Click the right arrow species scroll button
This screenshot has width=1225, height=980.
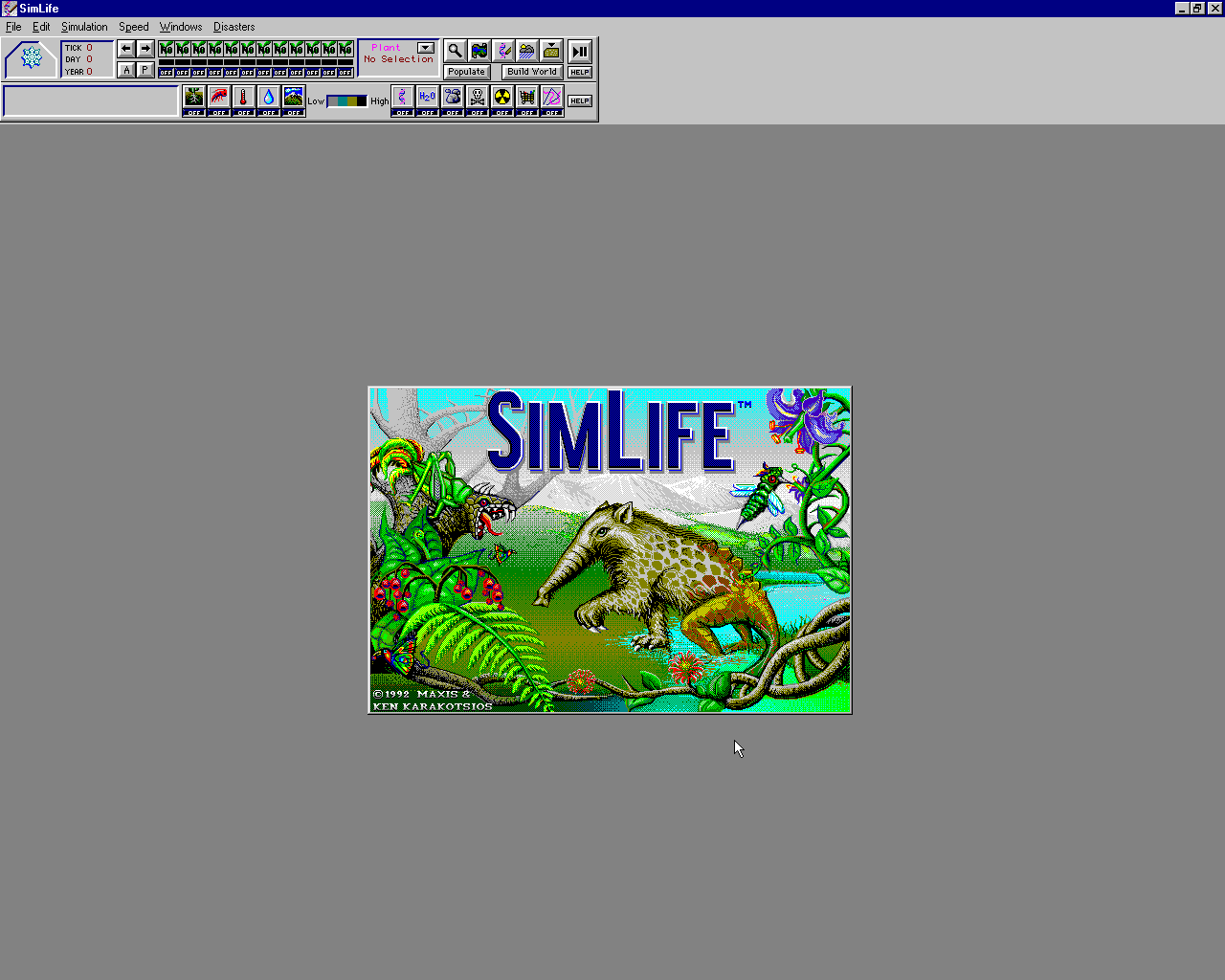coord(145,49)
